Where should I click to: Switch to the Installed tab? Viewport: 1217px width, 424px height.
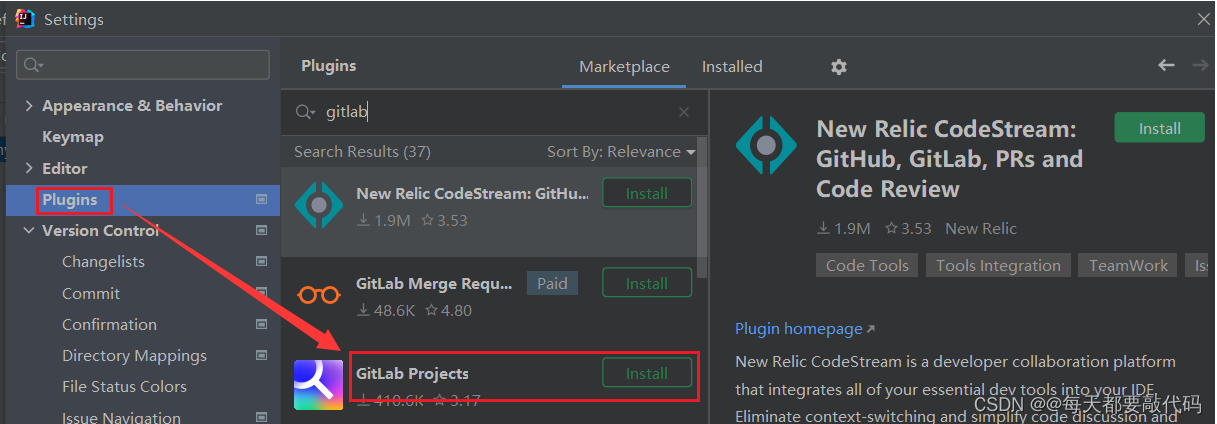tap(732, 67)
